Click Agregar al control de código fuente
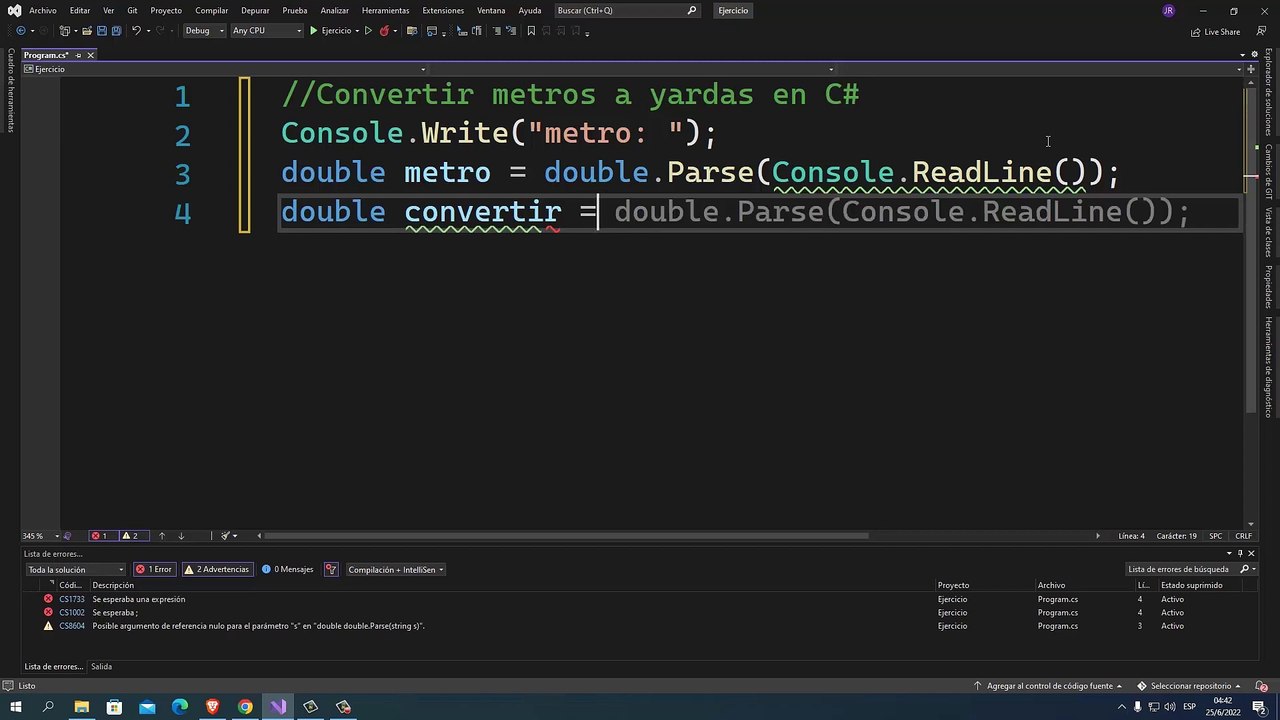 tap(1049, 686)
